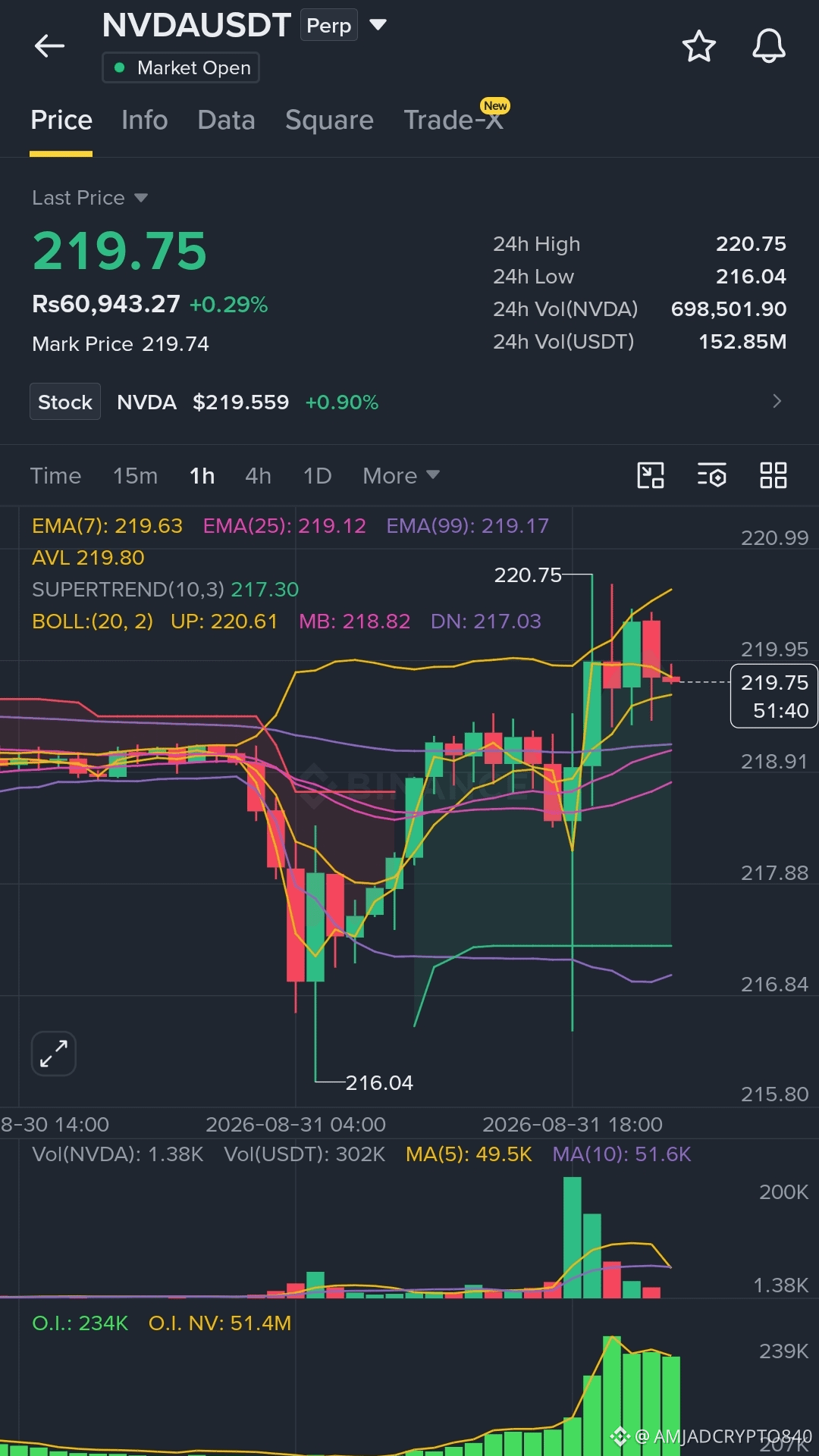
Task: Select the Time chart interval
Action: tap(55, 475)
